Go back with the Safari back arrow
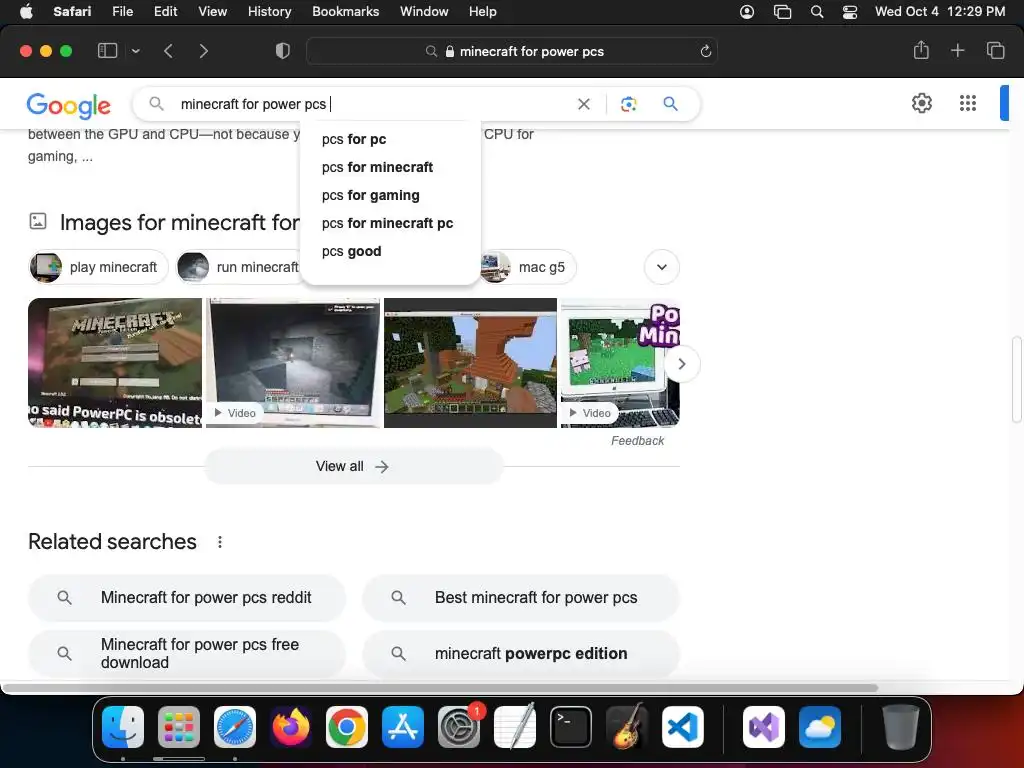This screenshot has height=768, width=1024. 168,51
